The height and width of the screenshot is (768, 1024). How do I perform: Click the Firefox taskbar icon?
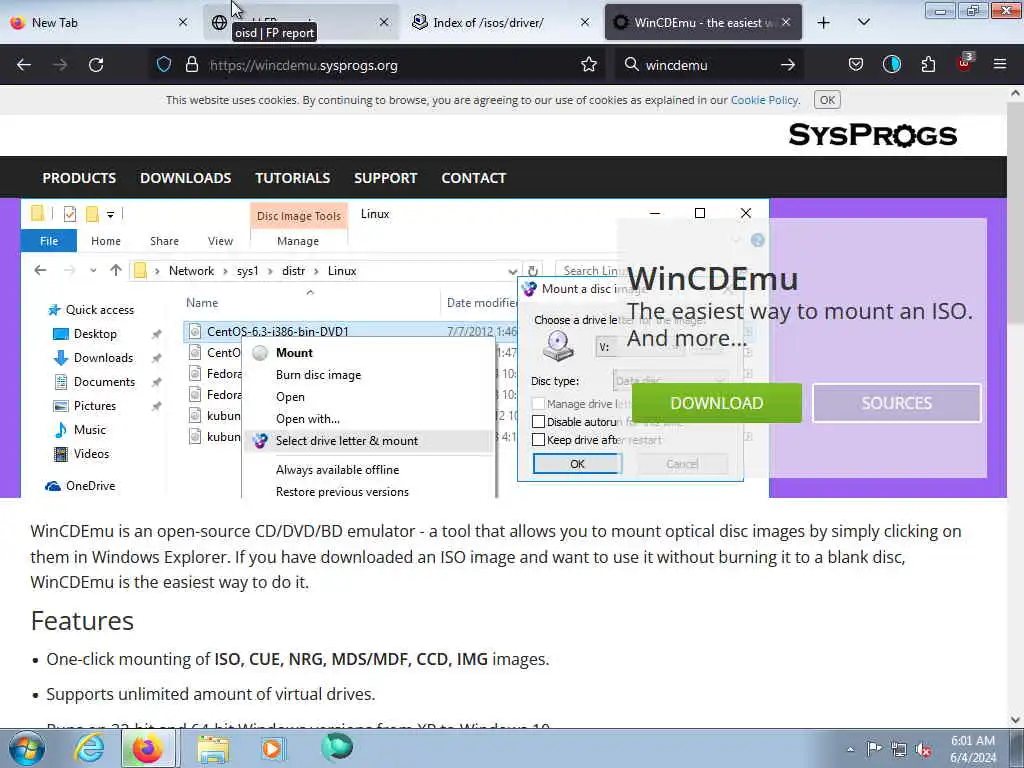point(148,749)
